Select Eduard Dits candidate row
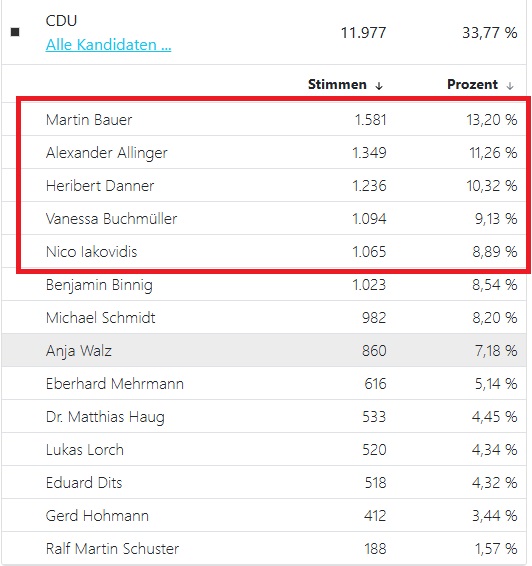This screenshot has width=532, height=566. (264, 483)
